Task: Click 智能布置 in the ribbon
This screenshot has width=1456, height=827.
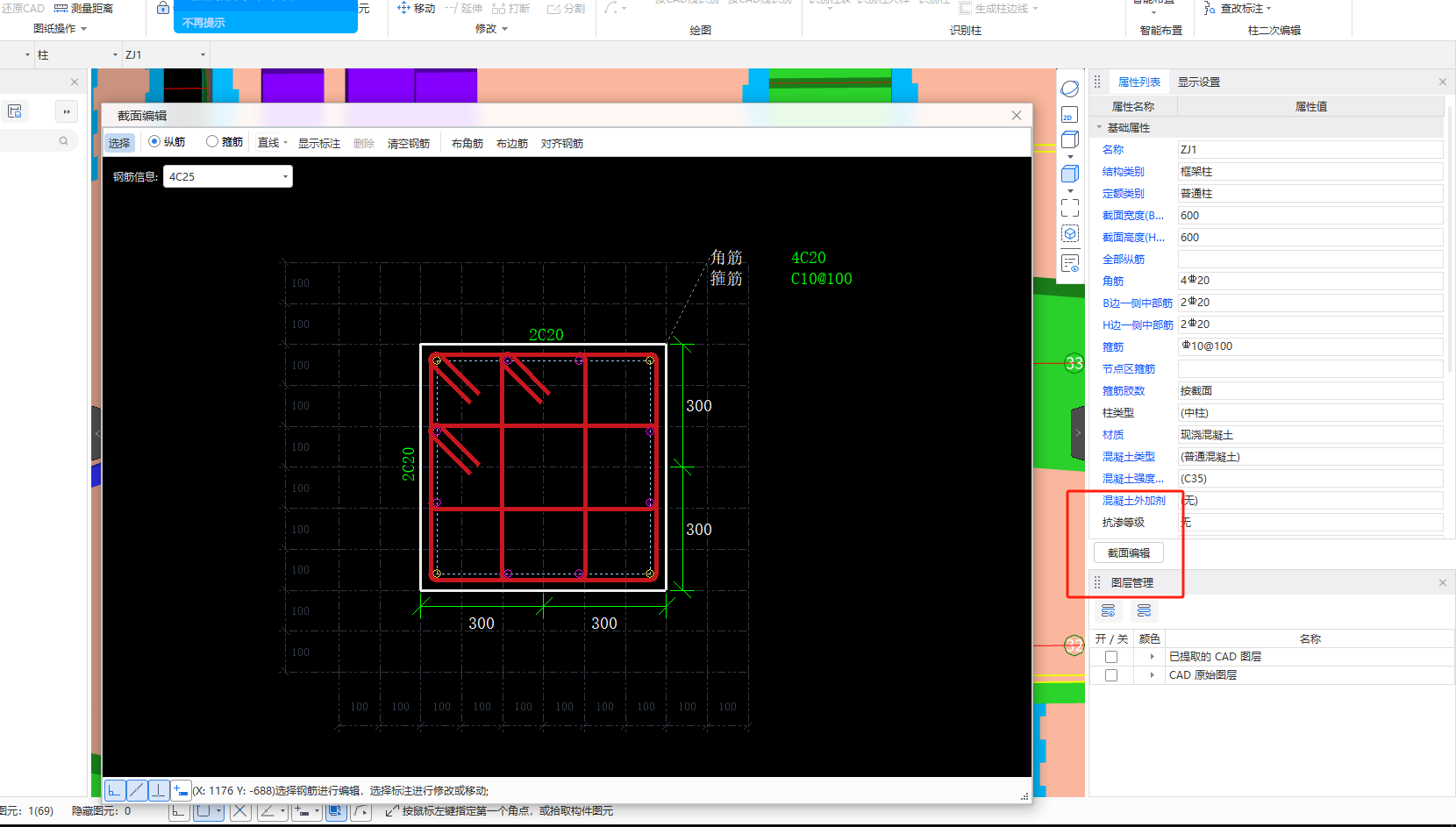Action: pos(1160,30)
